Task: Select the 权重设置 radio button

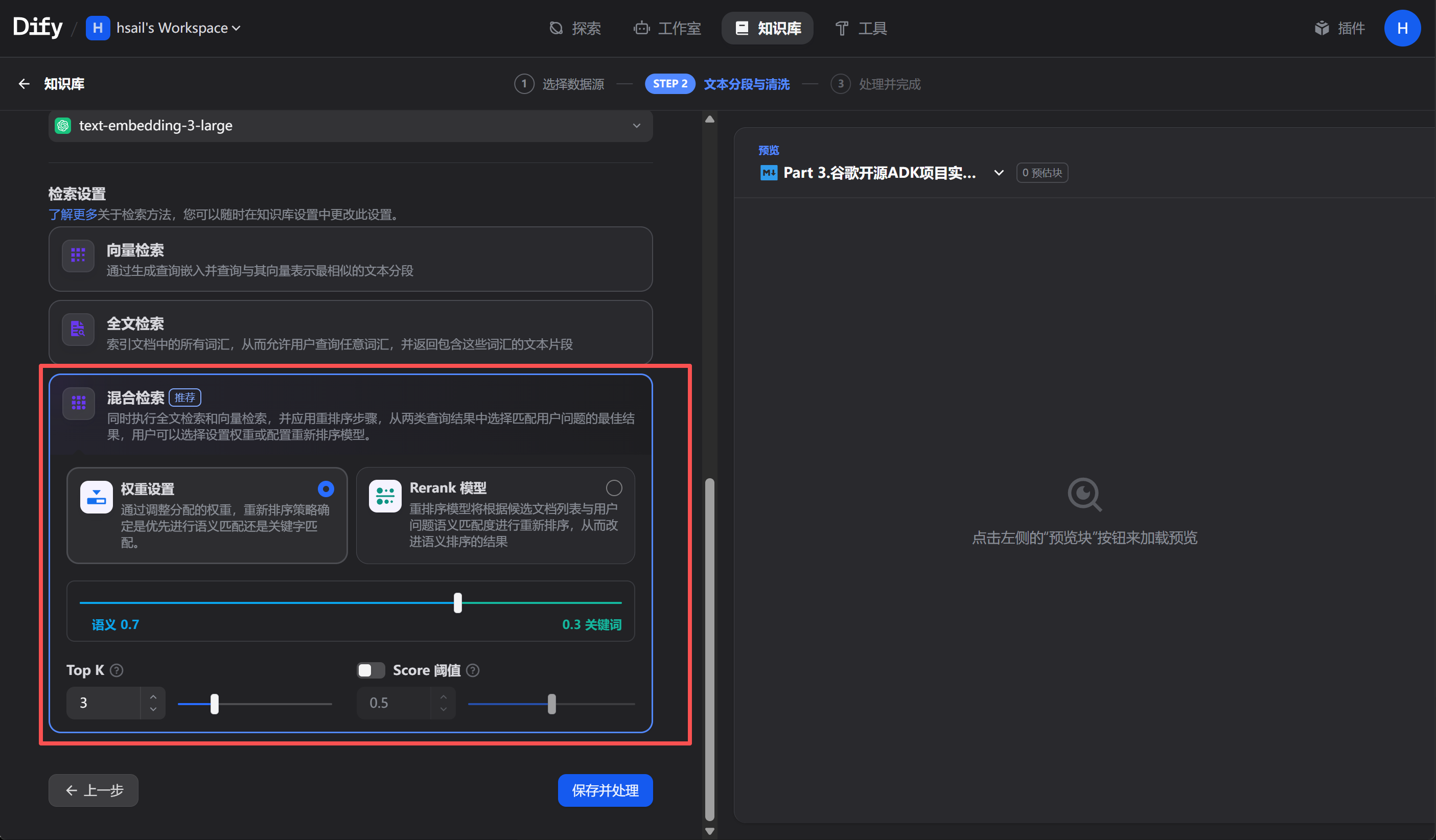Action: coord(326,489)
